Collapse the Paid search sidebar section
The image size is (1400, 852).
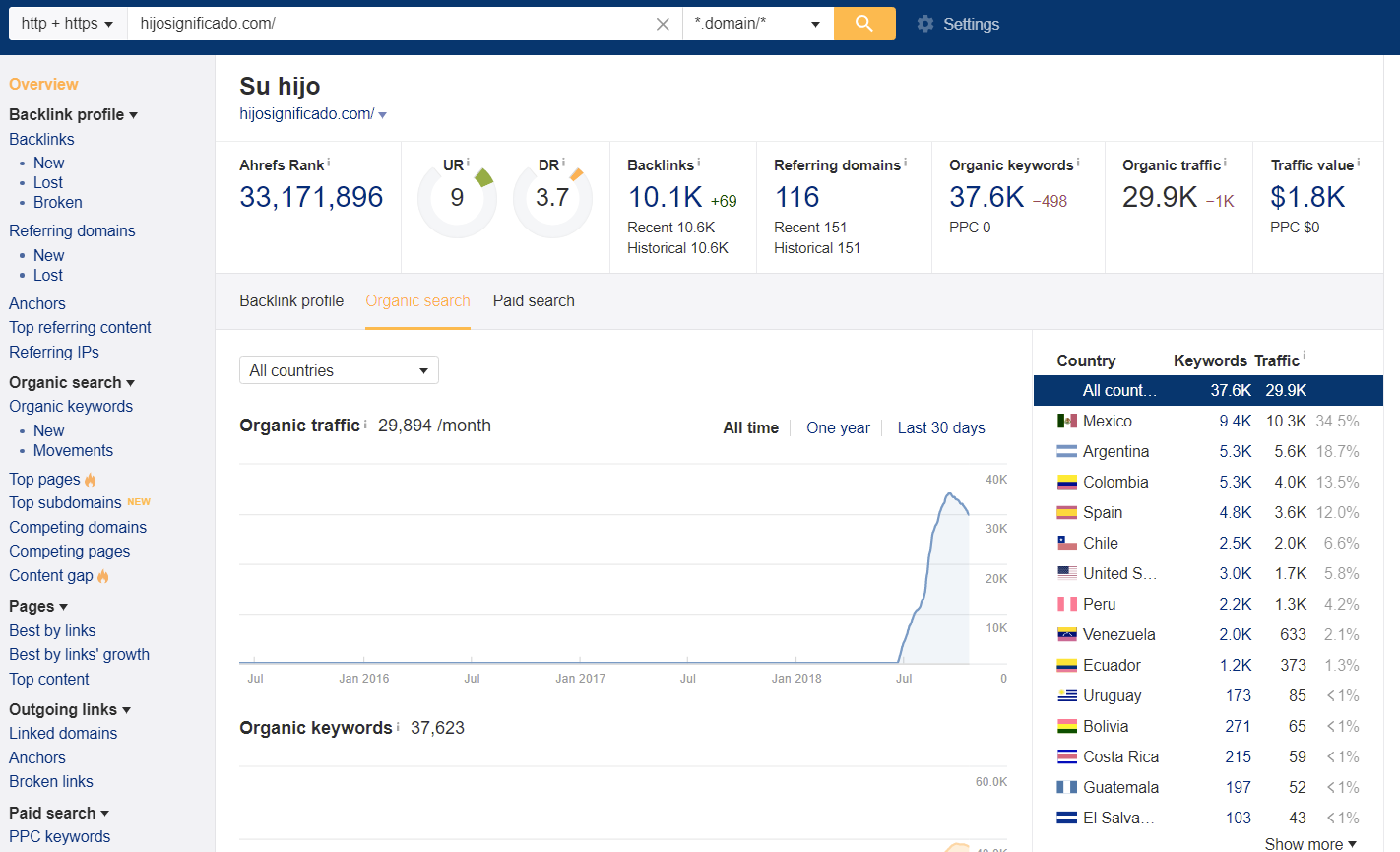[105, 814]
